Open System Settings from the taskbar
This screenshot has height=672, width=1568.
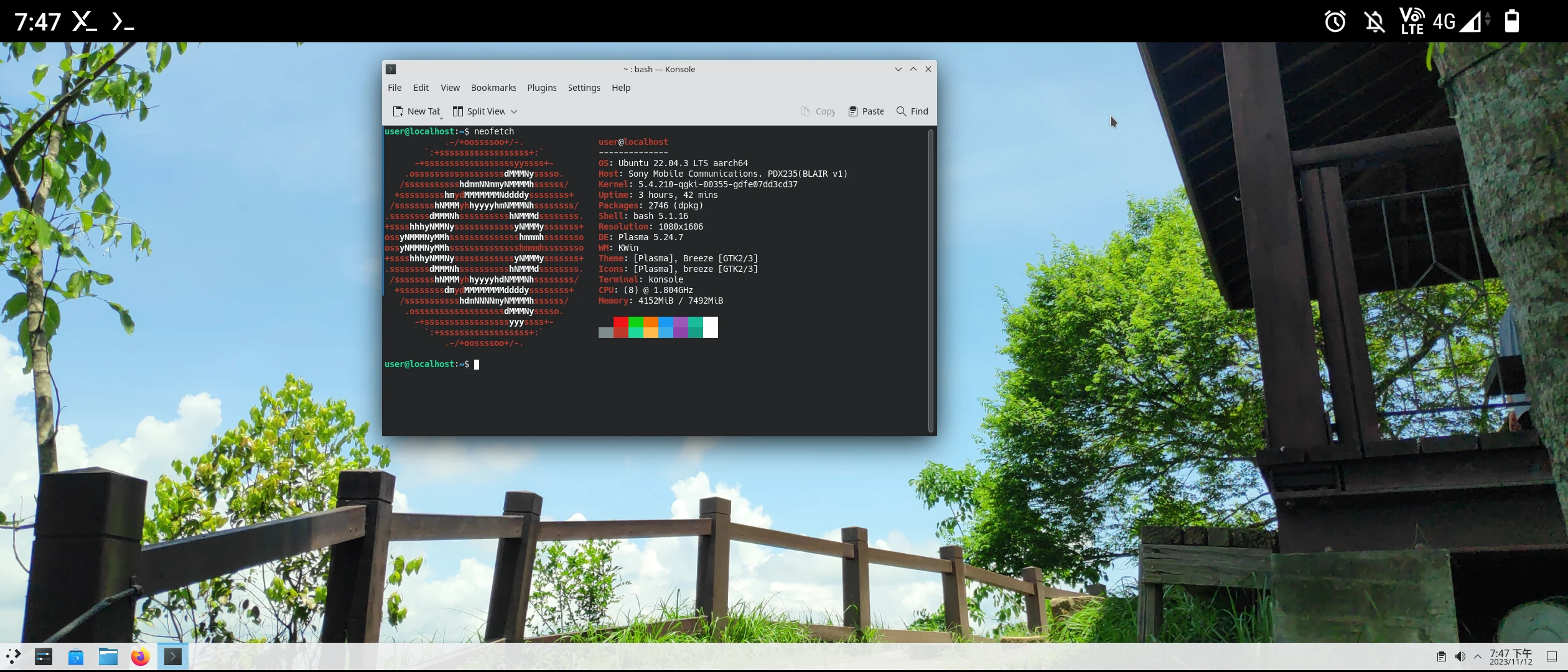click(x=44, y=656)
